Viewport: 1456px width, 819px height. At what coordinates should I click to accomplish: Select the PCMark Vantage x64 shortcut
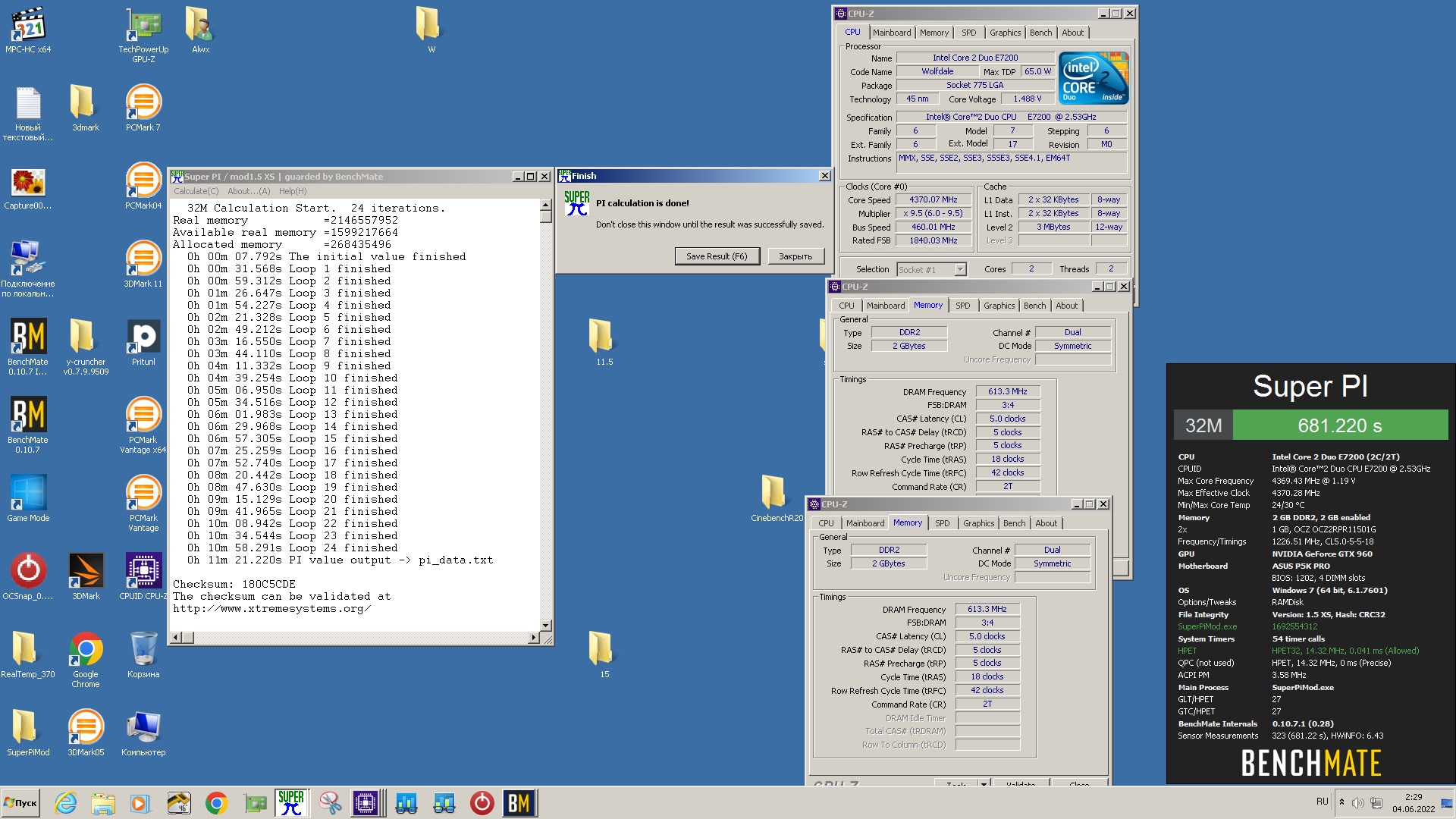pos(143,425)
